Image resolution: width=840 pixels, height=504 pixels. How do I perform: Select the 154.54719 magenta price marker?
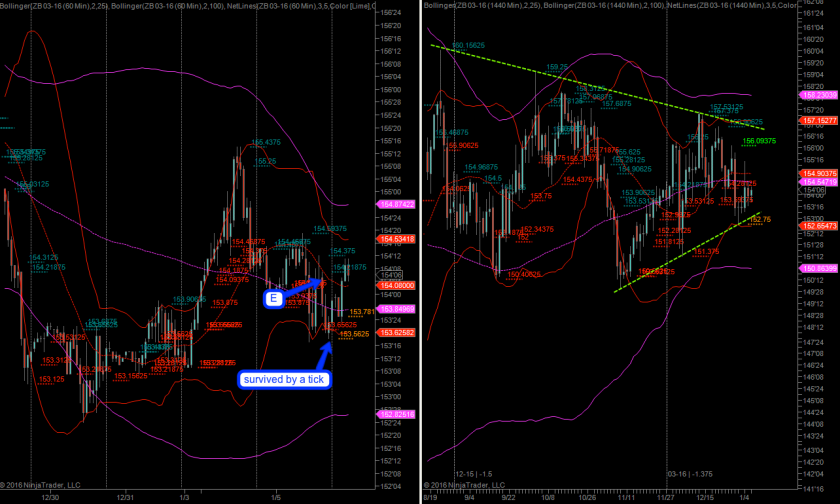pyautogui.click(x=819, y=182)
